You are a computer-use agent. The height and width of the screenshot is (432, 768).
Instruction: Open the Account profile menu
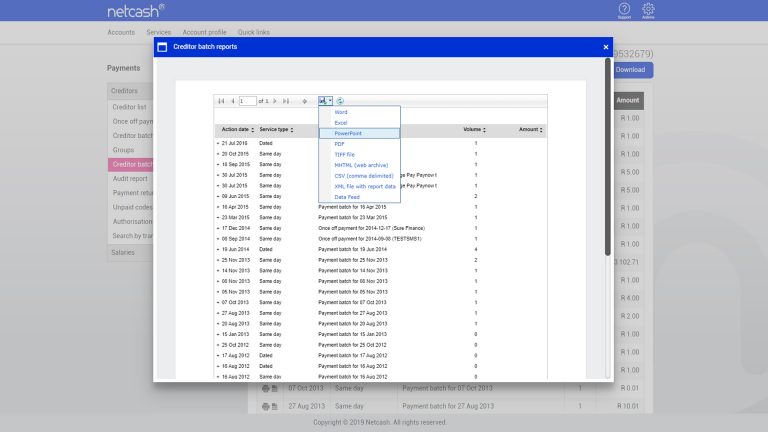pyautogui.click(x=204, y=32)
